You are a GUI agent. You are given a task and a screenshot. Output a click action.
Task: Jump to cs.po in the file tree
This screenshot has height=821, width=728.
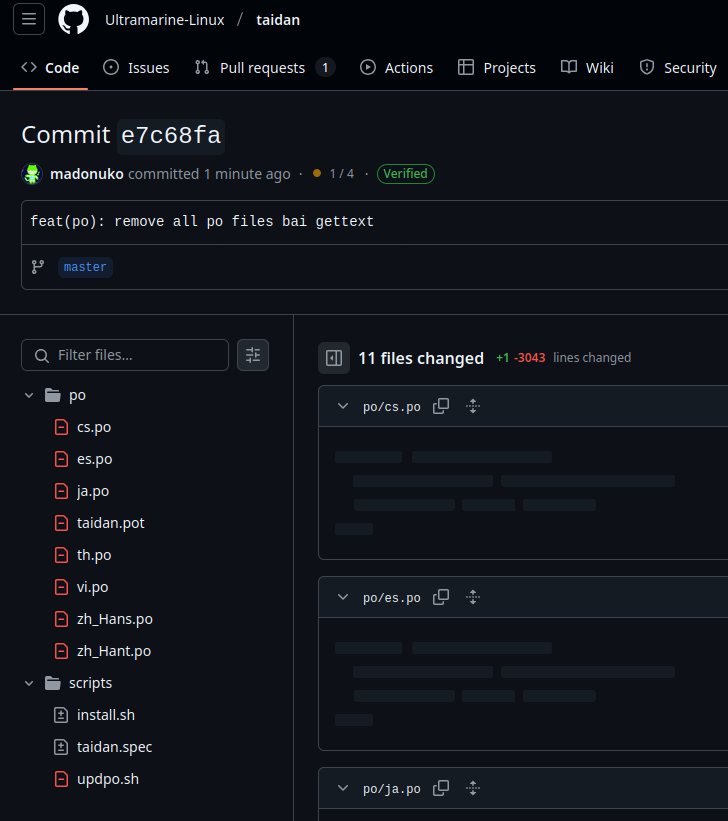pyautogui.click(x=94, y=427)
